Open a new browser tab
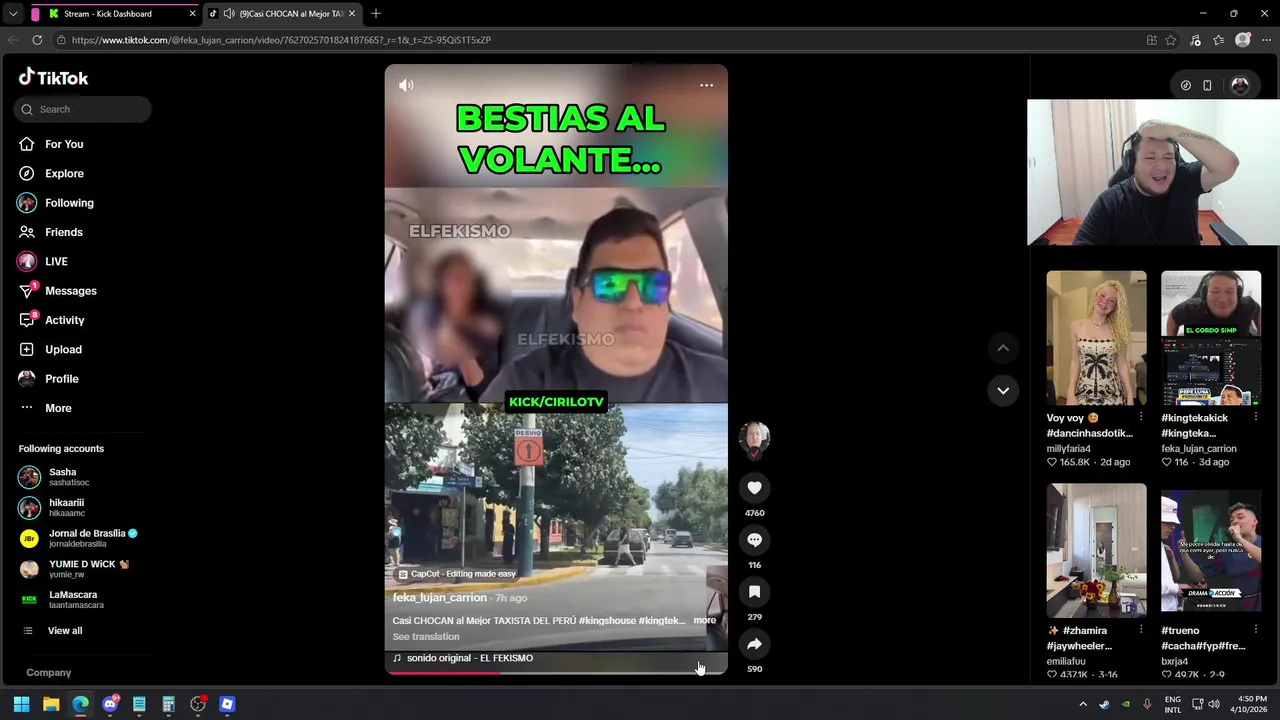The image size is (1280, 720). pyautogui.click(x=376, y=14)
